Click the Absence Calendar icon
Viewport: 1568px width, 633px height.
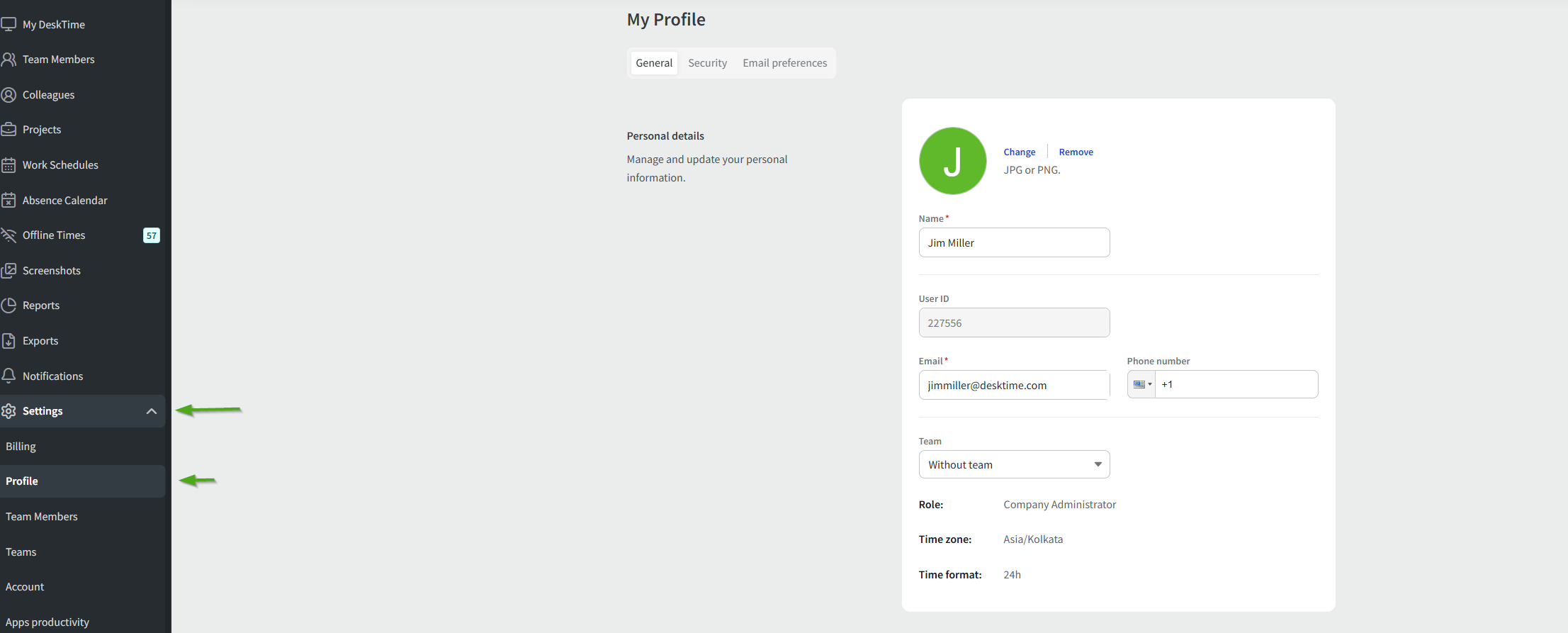coord(9,201)
